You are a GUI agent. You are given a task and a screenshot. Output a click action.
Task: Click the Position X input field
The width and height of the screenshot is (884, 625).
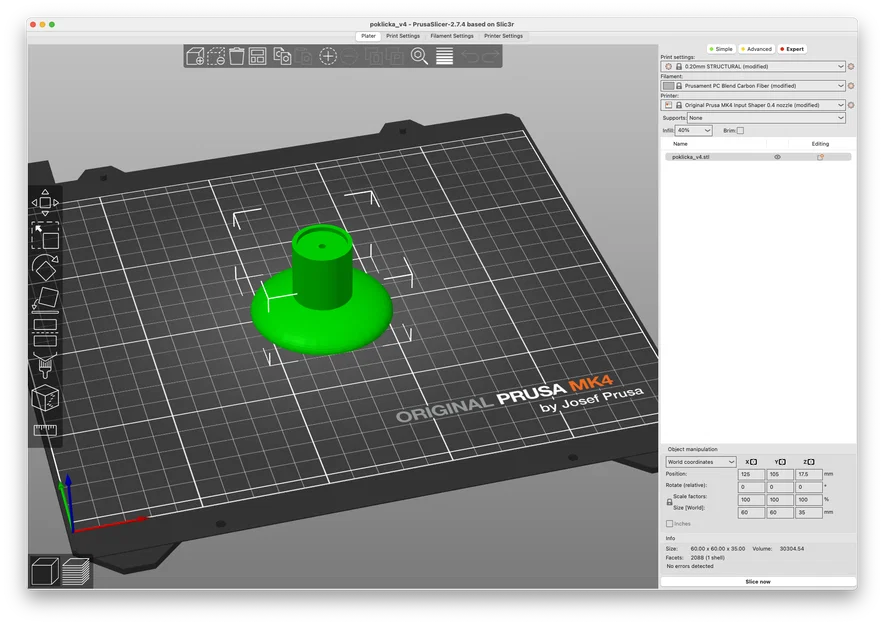pyautogui.click(x=751, y=475)
